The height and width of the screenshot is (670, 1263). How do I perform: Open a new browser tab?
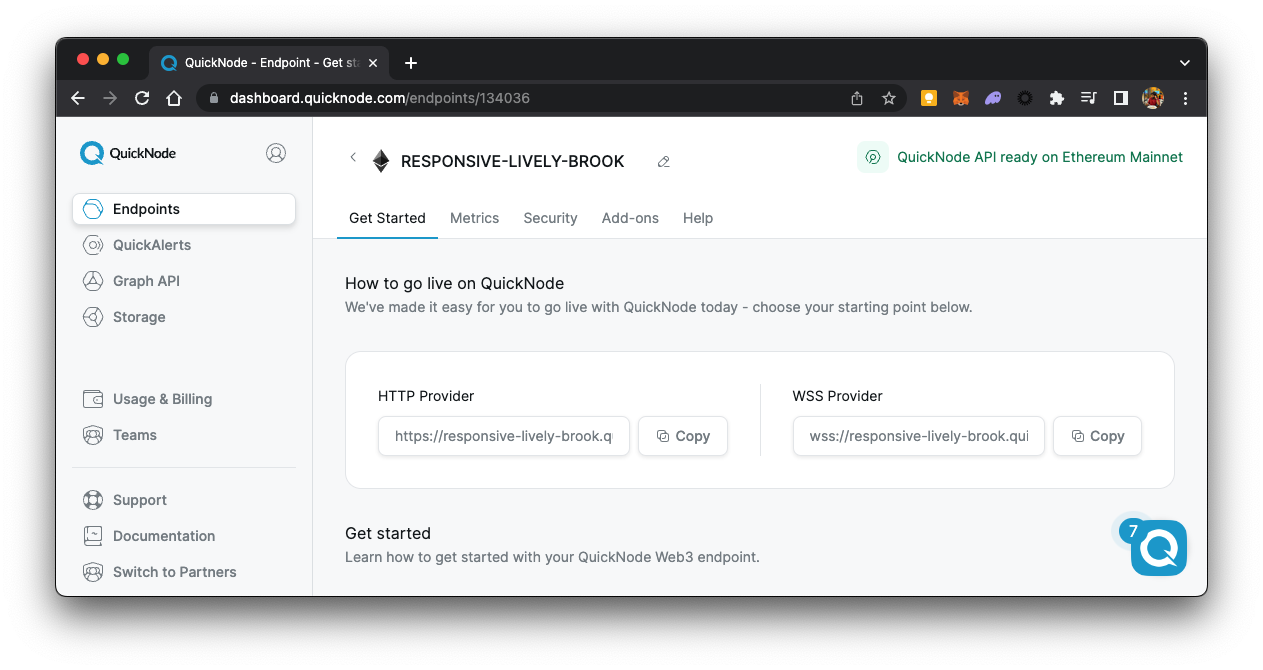tap(411, 63)
